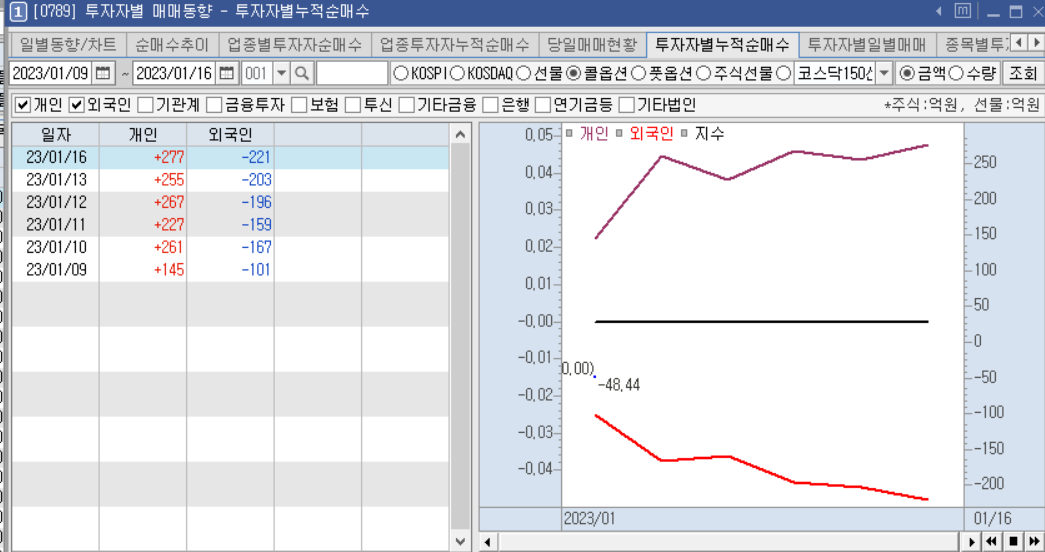Viewport: 1045px width, 552px height.
Task: Select the 콜옵션 radio button
Action: coord(574,73)
